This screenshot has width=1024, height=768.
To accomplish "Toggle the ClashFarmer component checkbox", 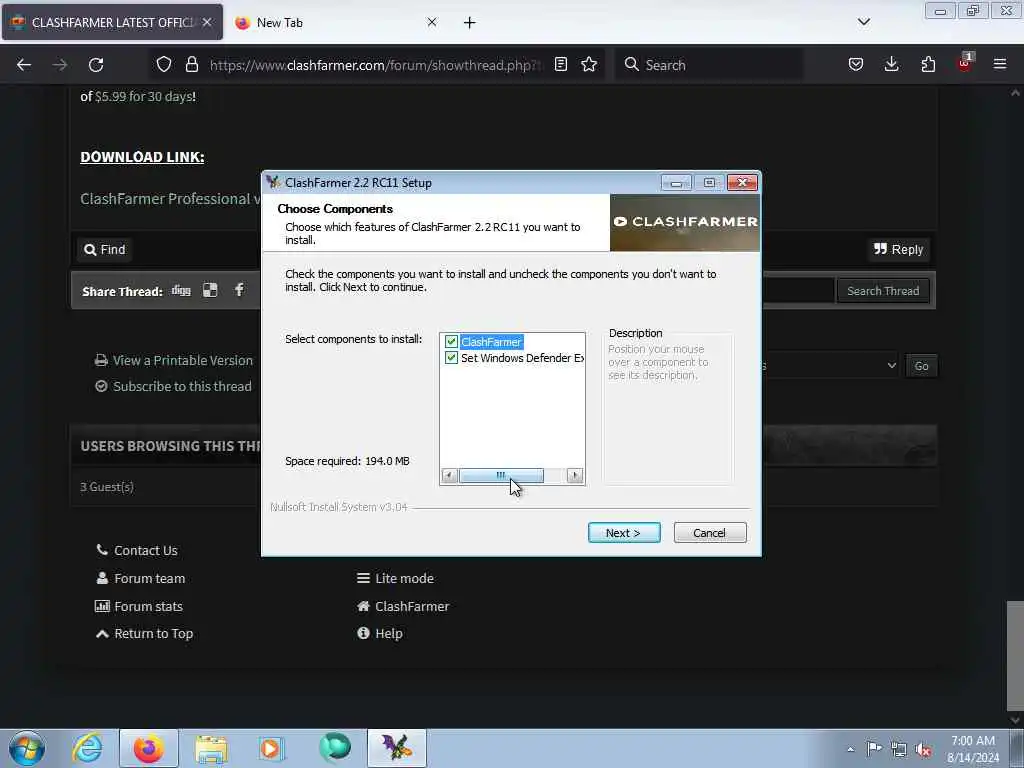I will (451, 342).
